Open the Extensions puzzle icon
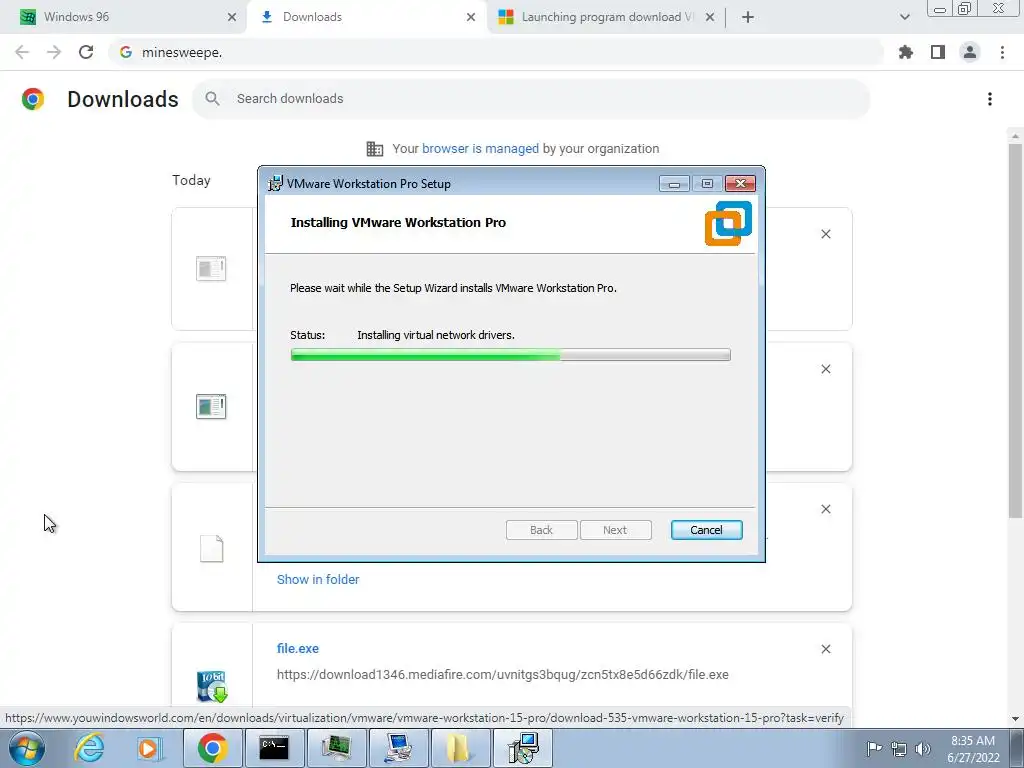Image resolution: width=1024 pixels, height=768 pixels. click(x=906, y=52)
